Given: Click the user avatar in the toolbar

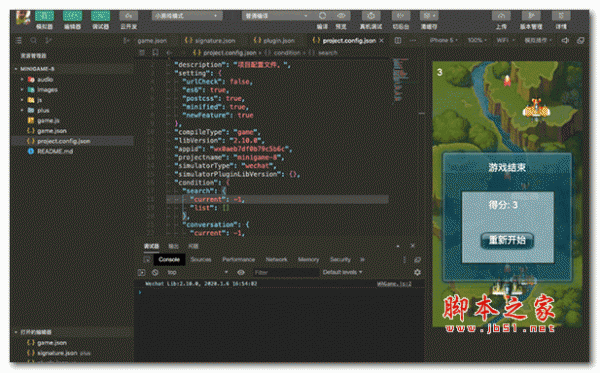Looking at the screenshot, I should click(x=23, y=18).
